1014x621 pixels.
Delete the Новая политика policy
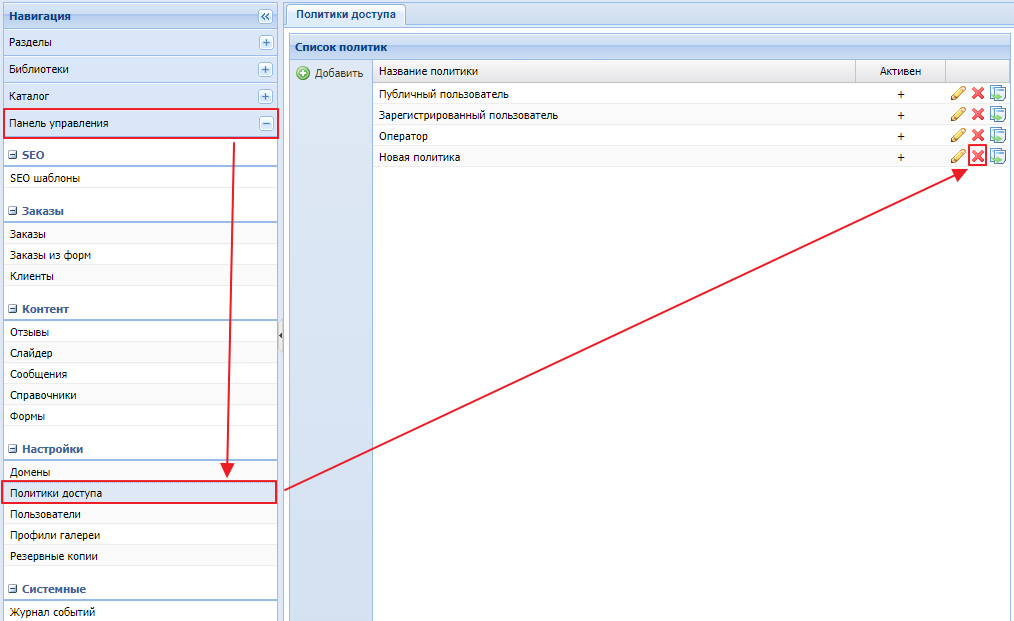978,156
